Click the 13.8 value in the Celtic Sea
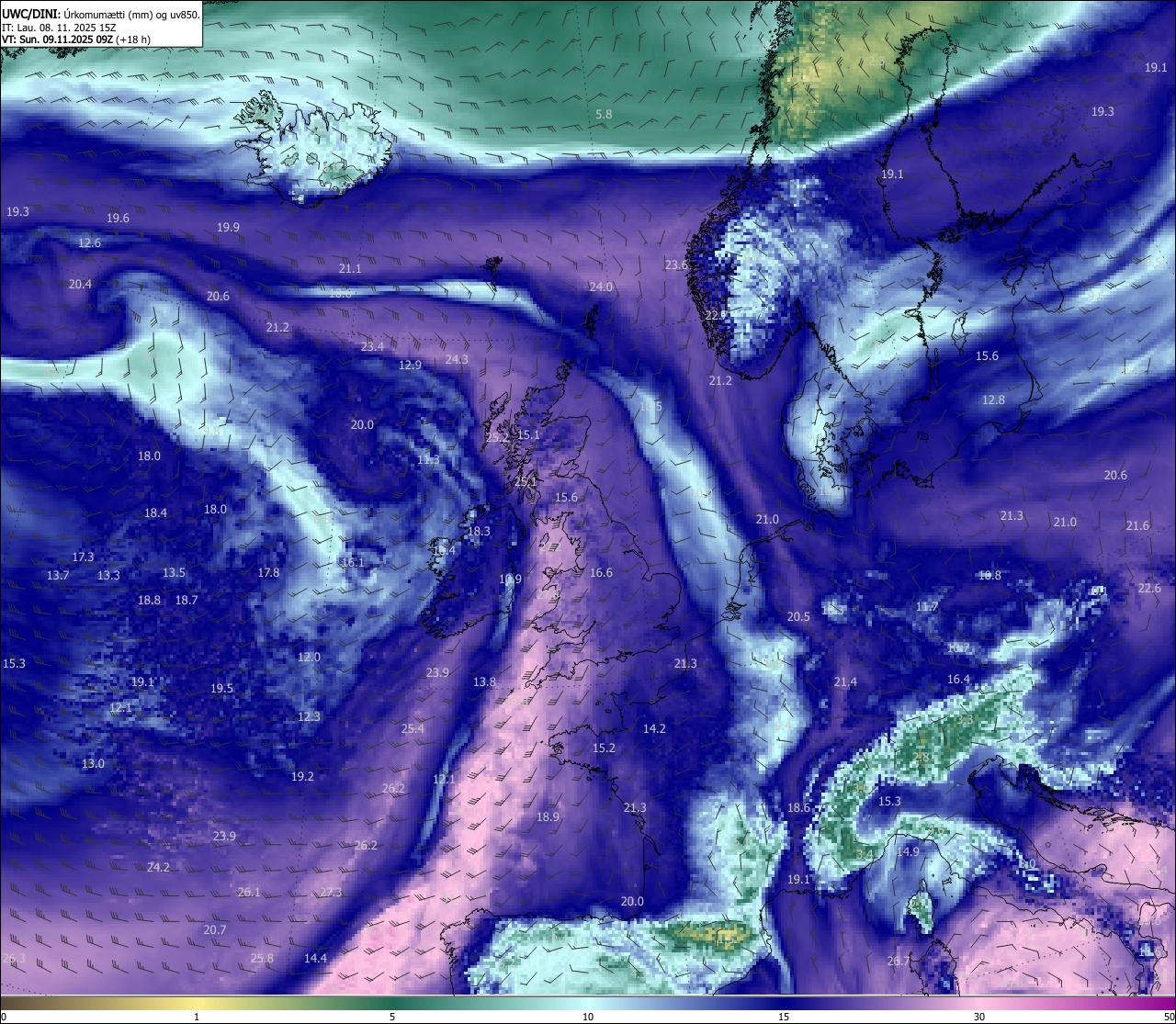Image resolution: width=1176 pixels, height=1024 pixels. [x=484, y=681]
